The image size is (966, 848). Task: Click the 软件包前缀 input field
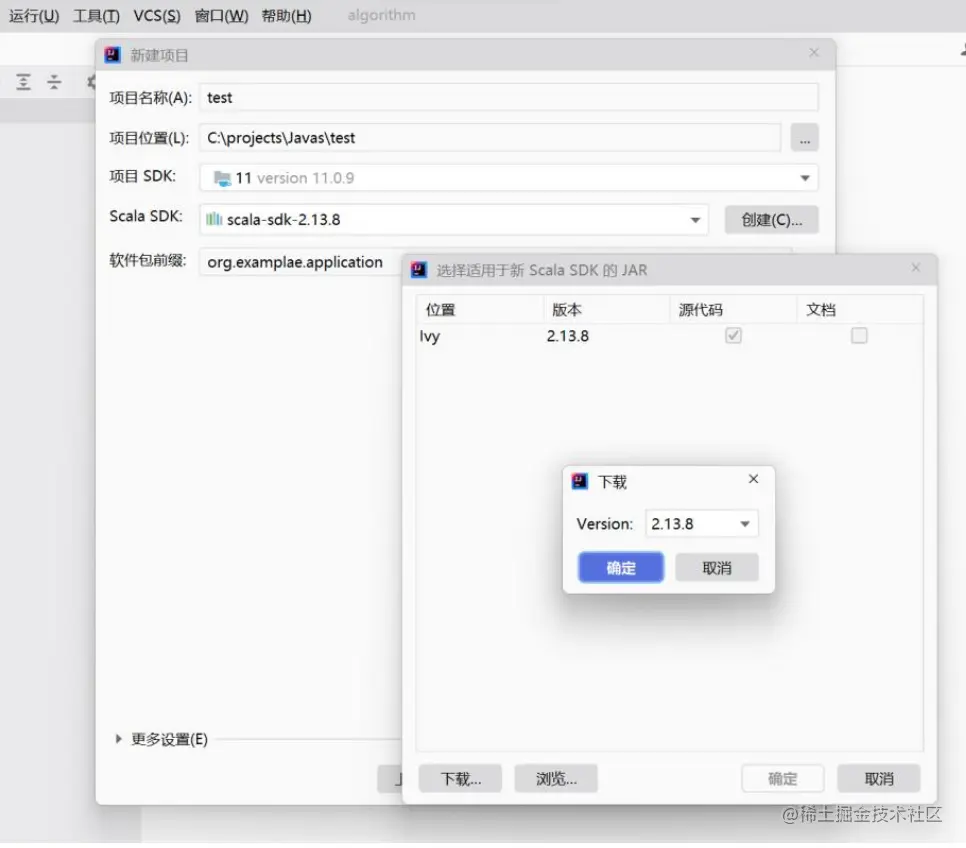point(300,262)
